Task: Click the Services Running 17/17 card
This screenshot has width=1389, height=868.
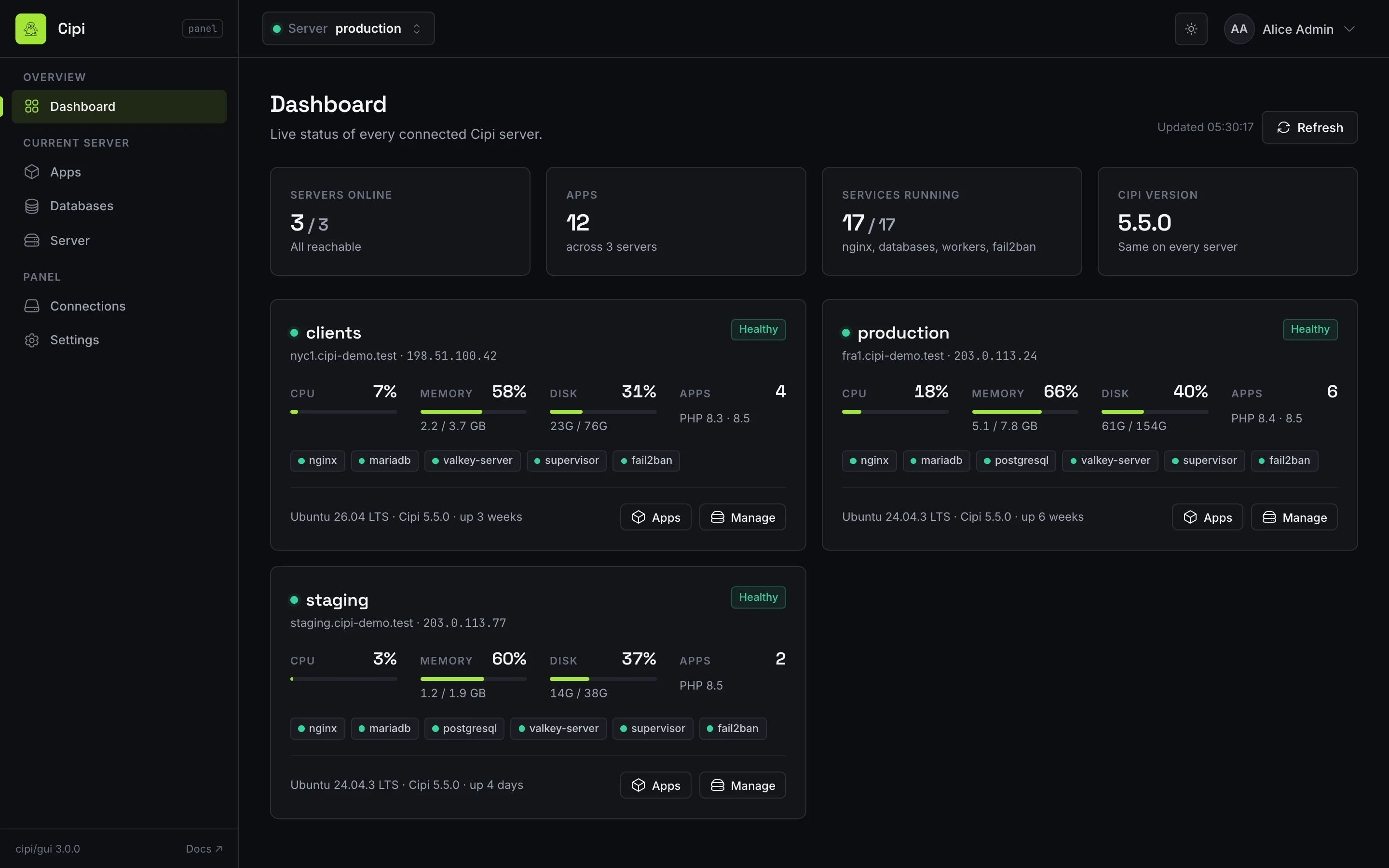Action: [x=952, y=221]
